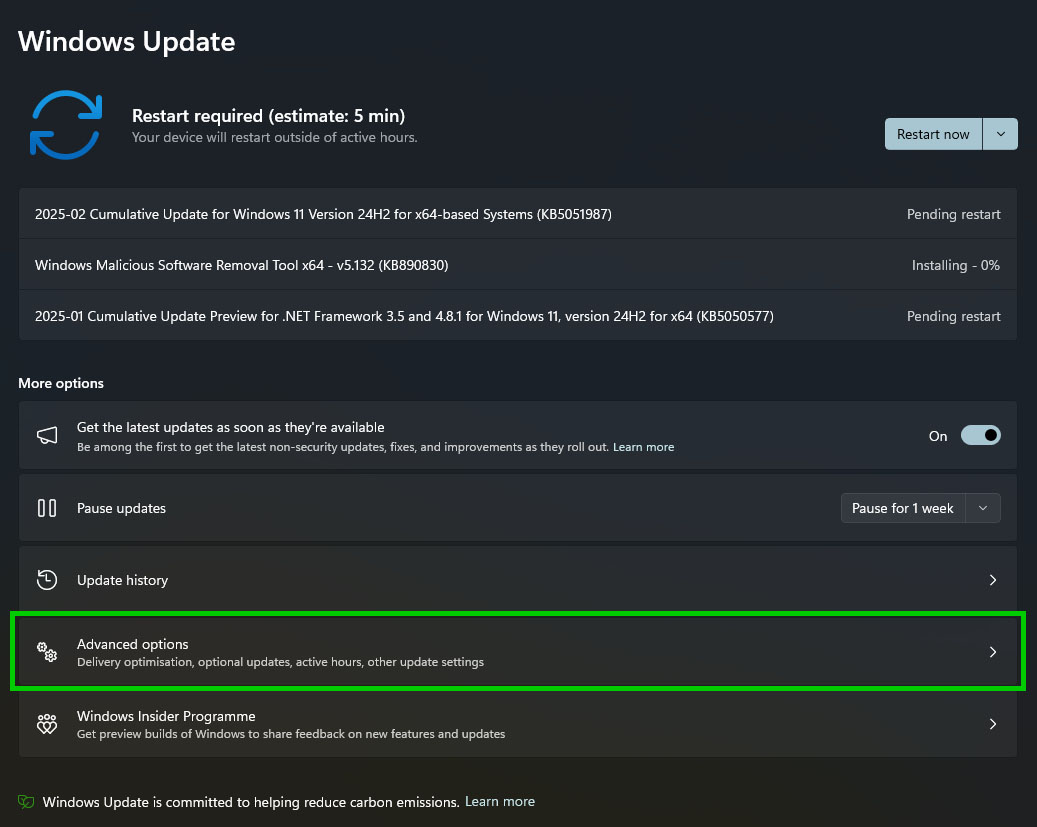Expand the Pause for 1 week dropdown arrow
Image resolution: width=1037 pixels, height=827 pixels.
983,508
